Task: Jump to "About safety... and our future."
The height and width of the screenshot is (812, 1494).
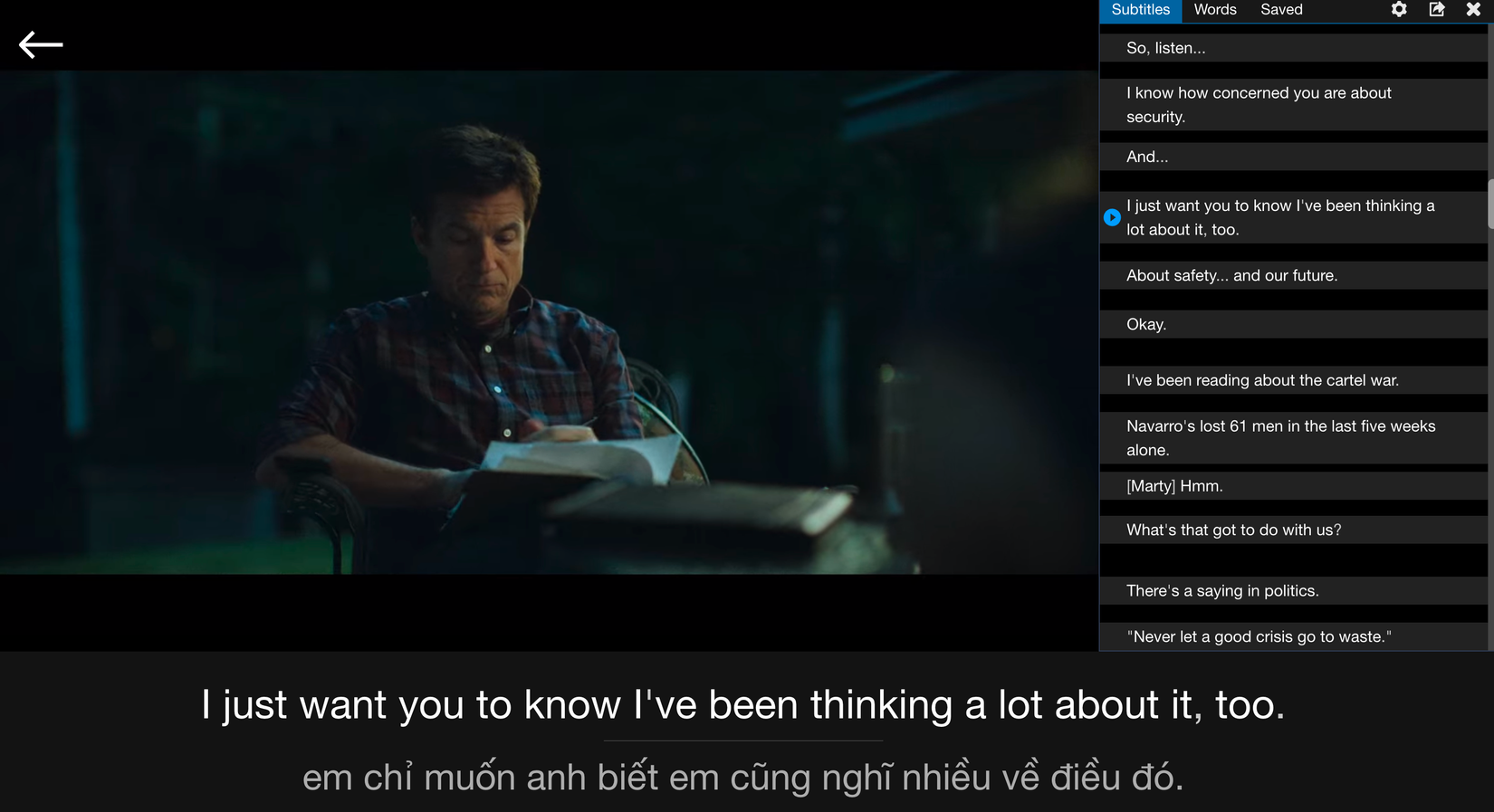Action: 1294,275
